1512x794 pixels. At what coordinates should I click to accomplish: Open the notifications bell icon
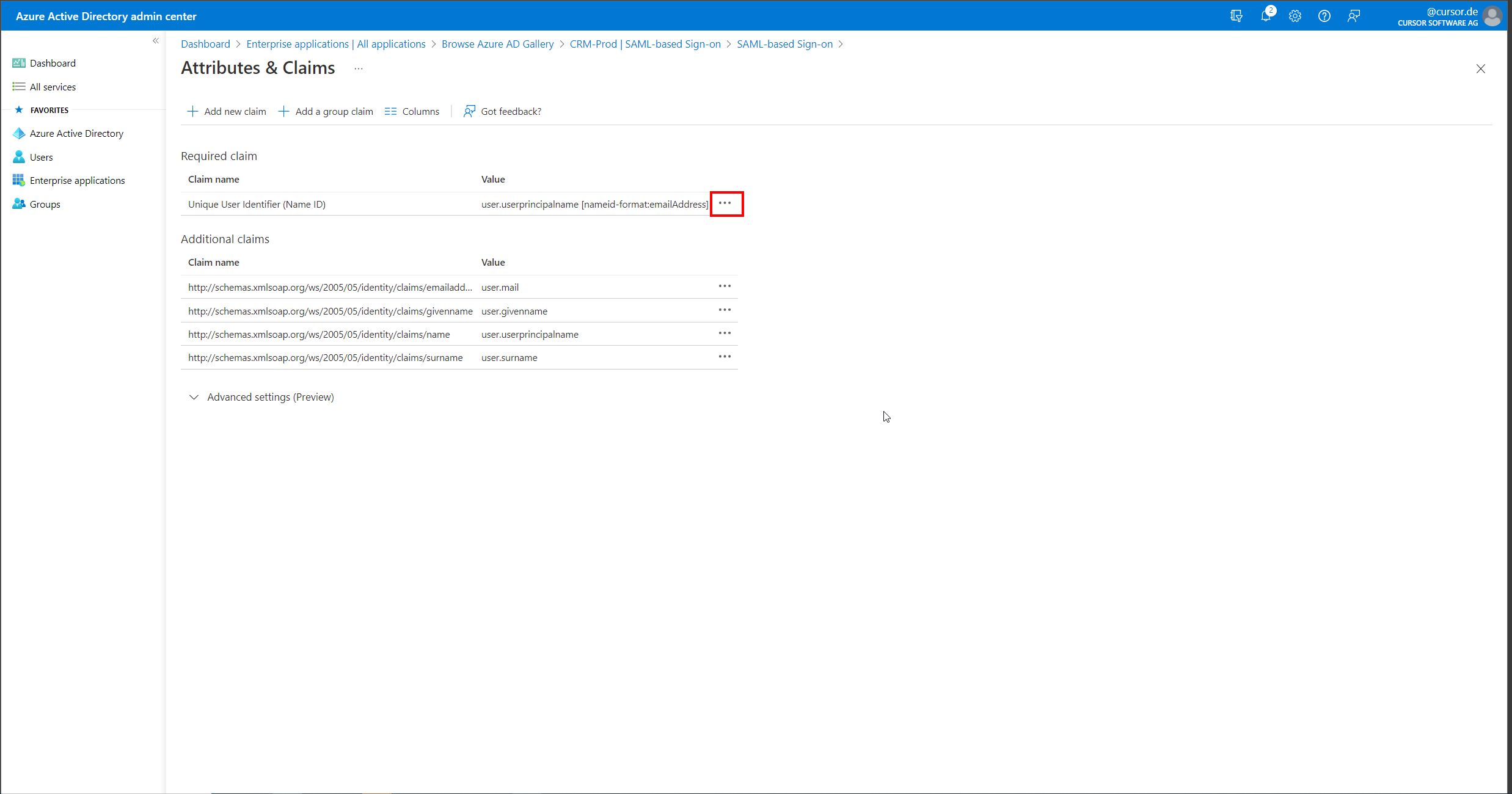click(1265, 16)
